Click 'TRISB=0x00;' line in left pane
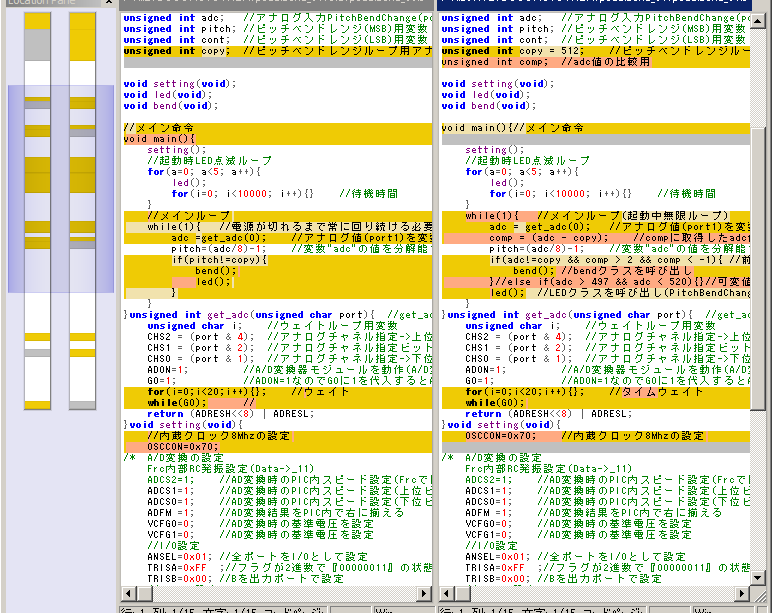 pos(278,579)
